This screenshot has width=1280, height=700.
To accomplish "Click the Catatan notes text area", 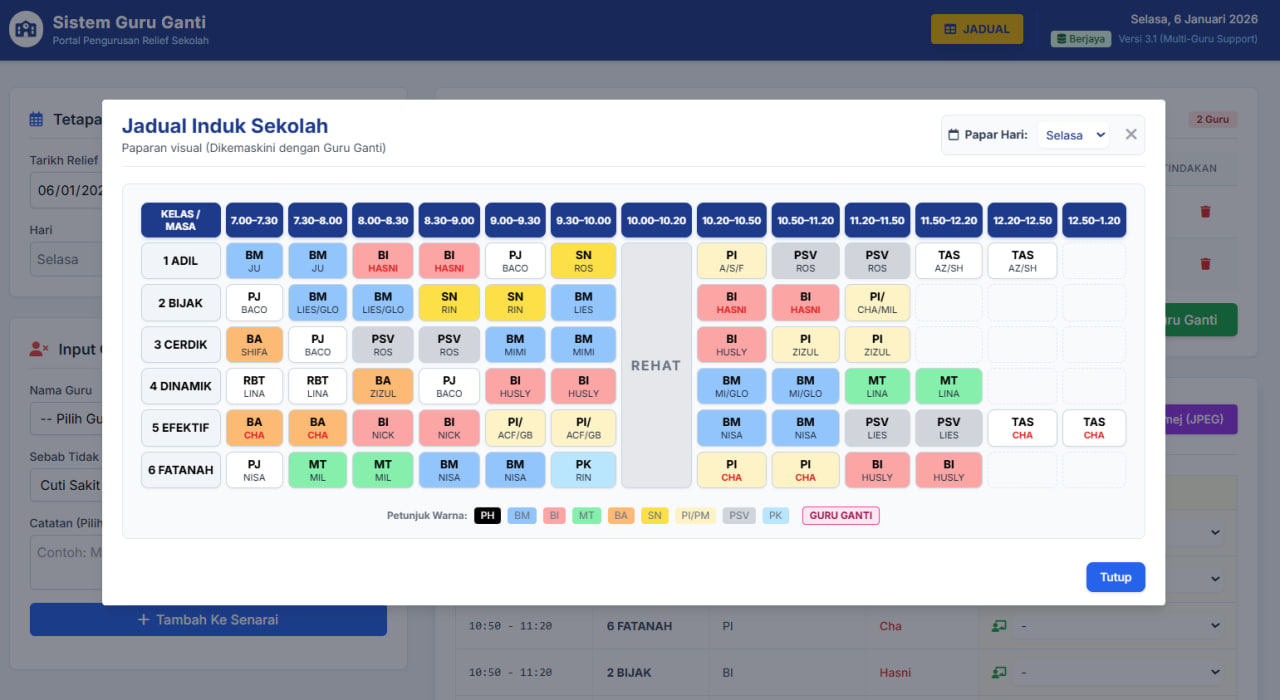I will pyautogui.click(x=66, y=562).
